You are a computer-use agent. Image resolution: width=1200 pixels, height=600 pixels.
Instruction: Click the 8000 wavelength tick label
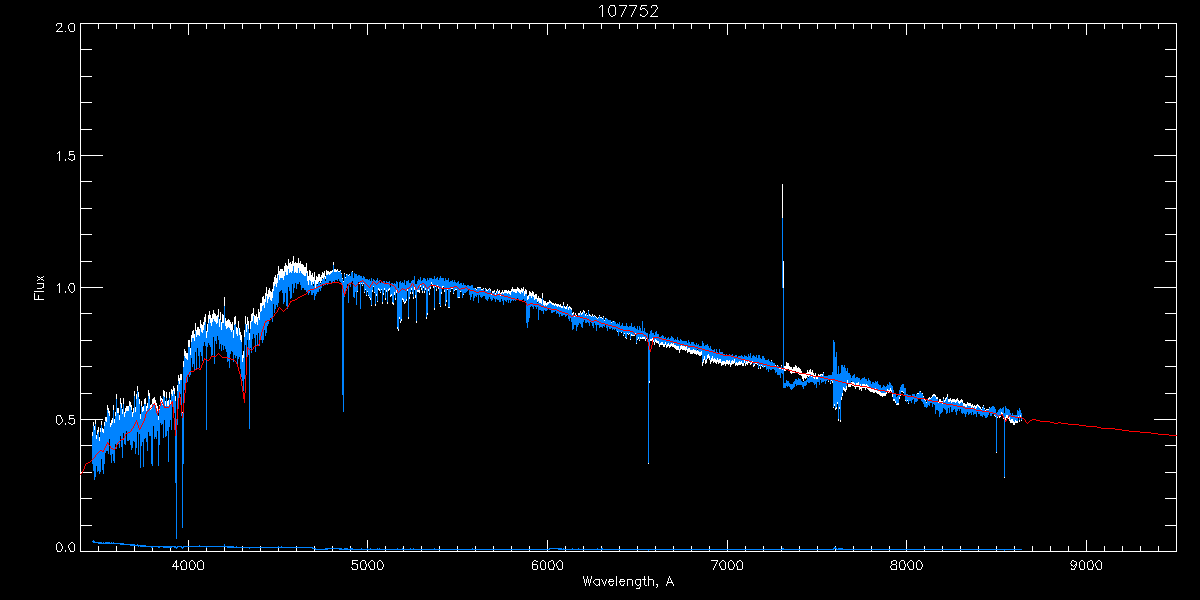(907, 565)
